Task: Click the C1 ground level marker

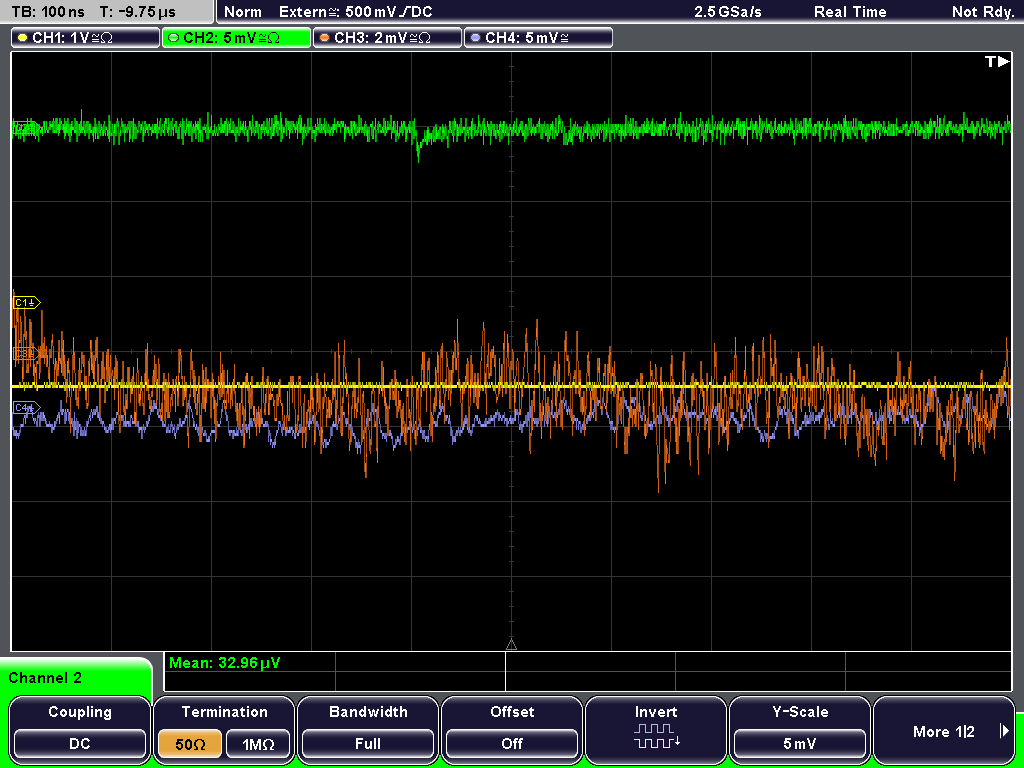Action: (x=27, y=303)
